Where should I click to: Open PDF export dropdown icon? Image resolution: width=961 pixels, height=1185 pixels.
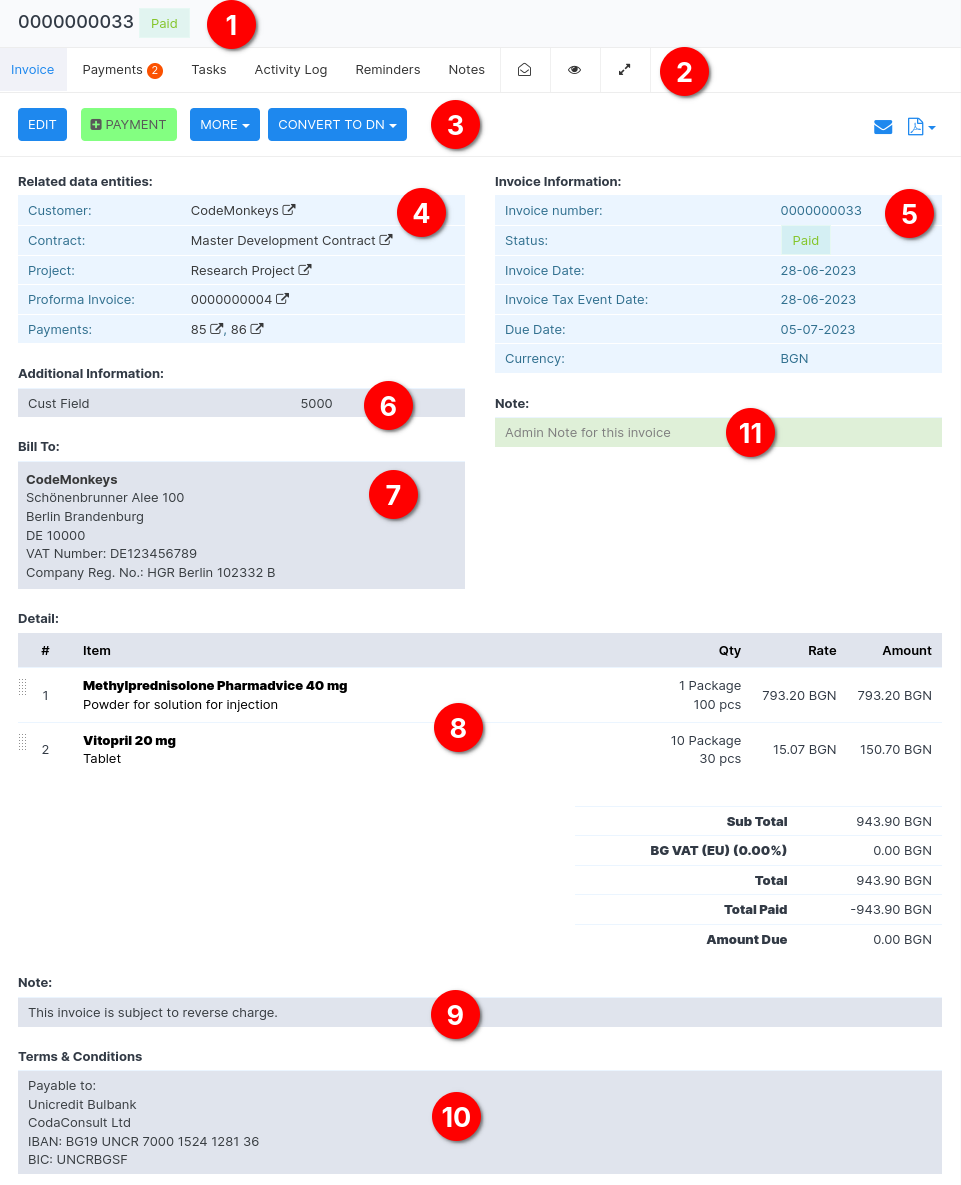pyautogui.click(x=920, y=127)
